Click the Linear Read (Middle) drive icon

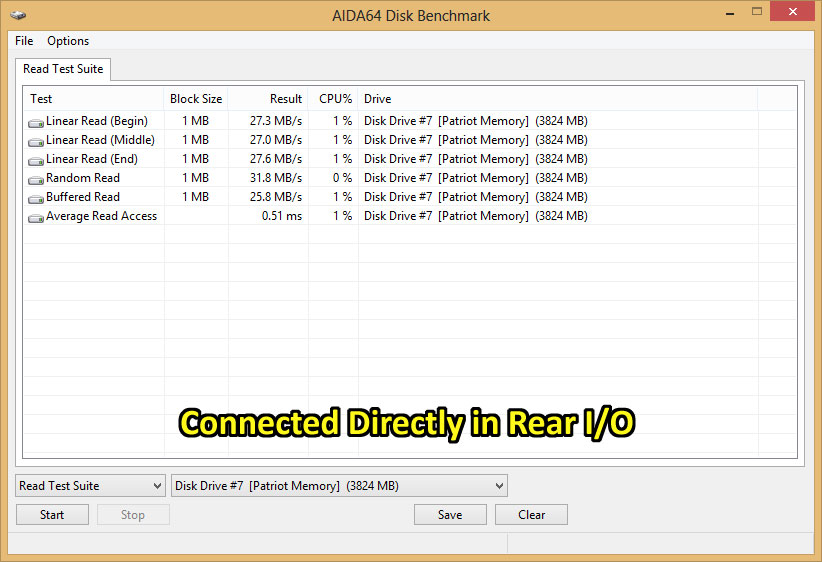pos(36,142)
